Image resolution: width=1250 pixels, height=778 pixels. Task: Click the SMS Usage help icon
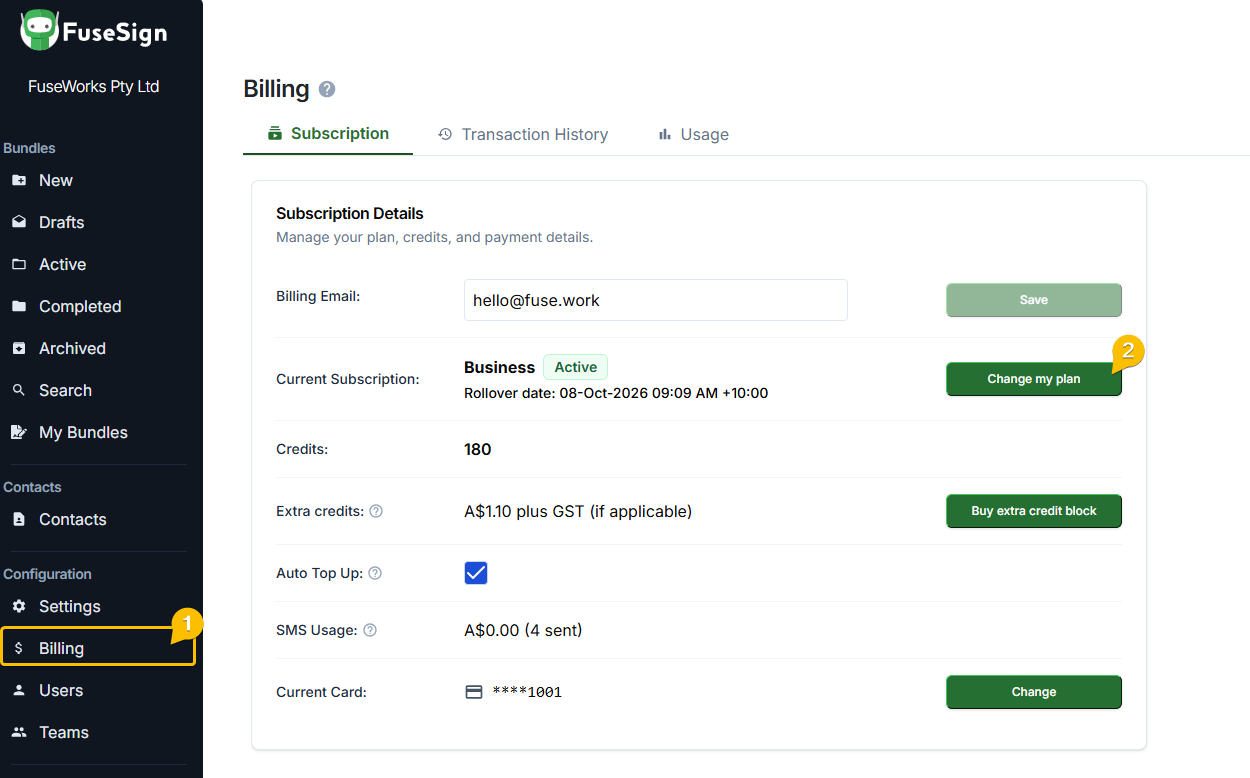tap(370, 630)
